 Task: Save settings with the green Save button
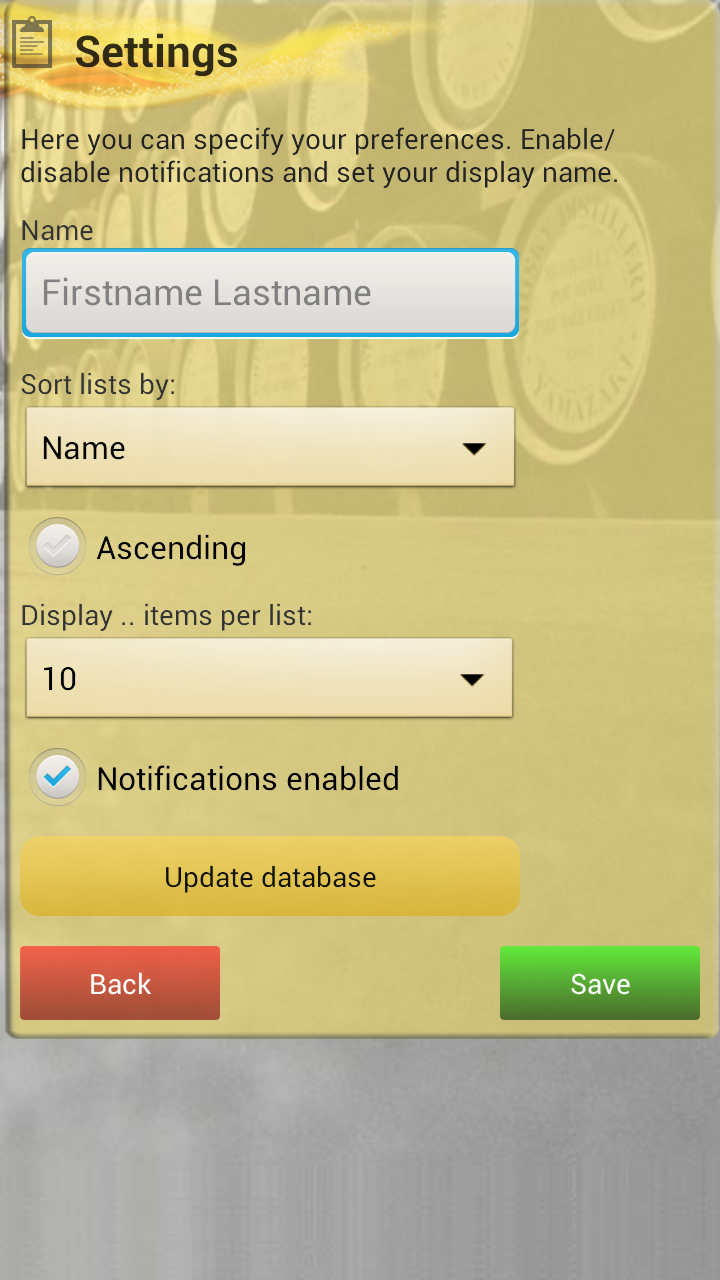click(600, 984)
